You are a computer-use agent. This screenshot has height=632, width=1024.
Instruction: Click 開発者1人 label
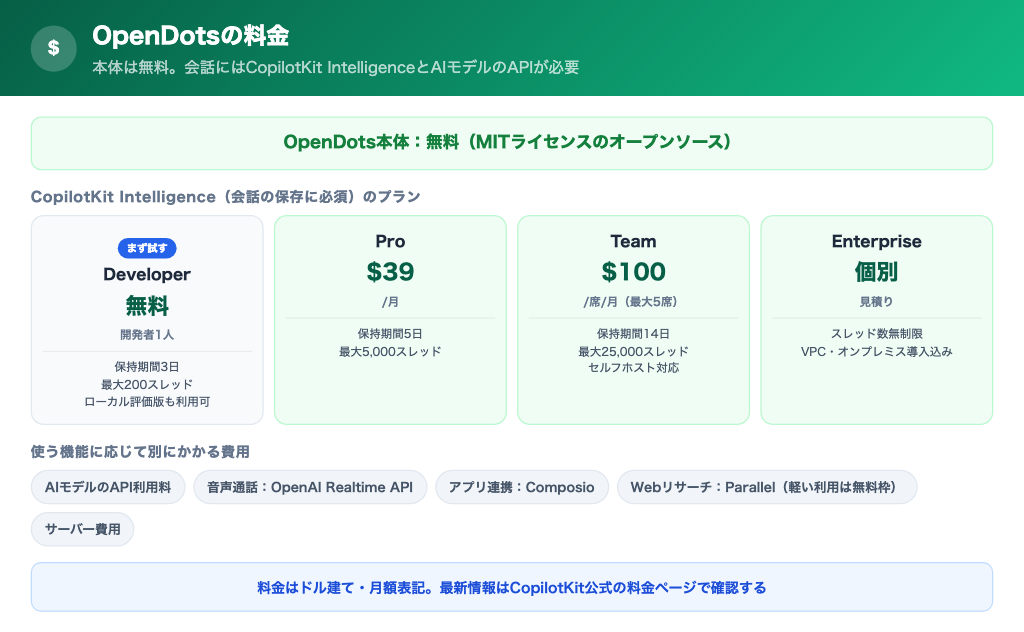click(x=147, y=334)
